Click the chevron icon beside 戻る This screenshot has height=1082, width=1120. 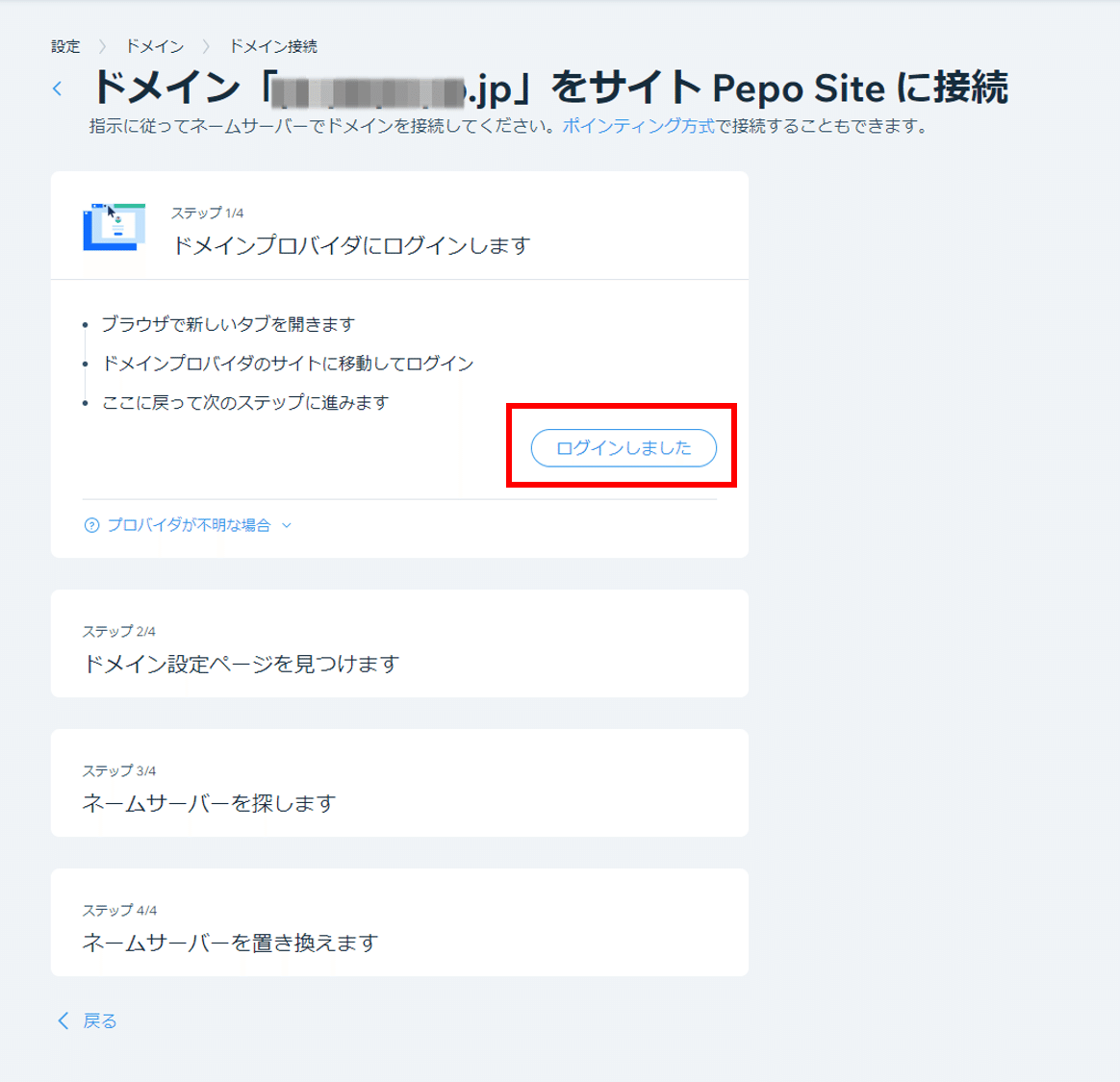coord(63,1020)
